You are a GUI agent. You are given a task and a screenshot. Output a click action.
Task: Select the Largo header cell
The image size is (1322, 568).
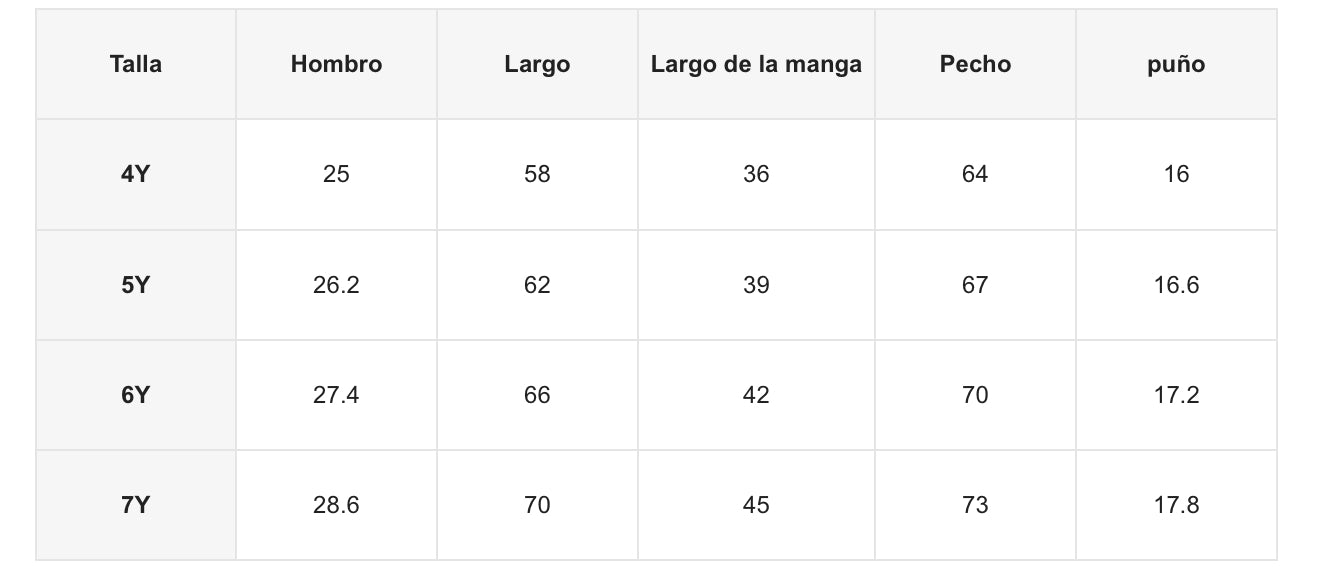pyautogui.click(x=537, y=65)
